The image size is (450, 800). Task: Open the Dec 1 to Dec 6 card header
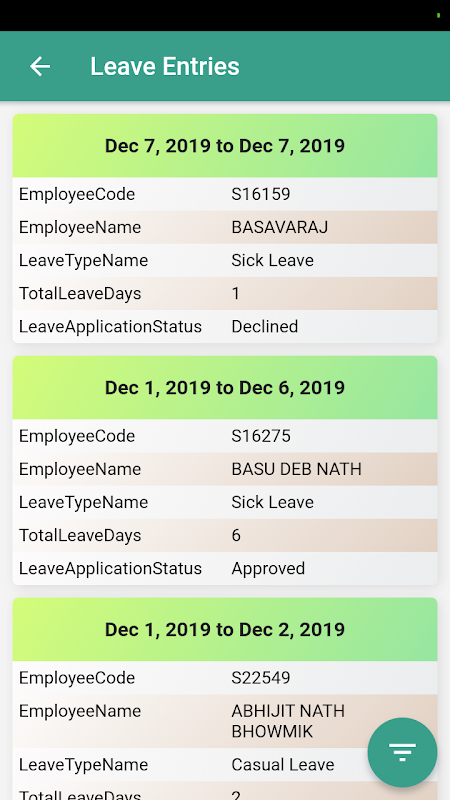tap(225, 388)
